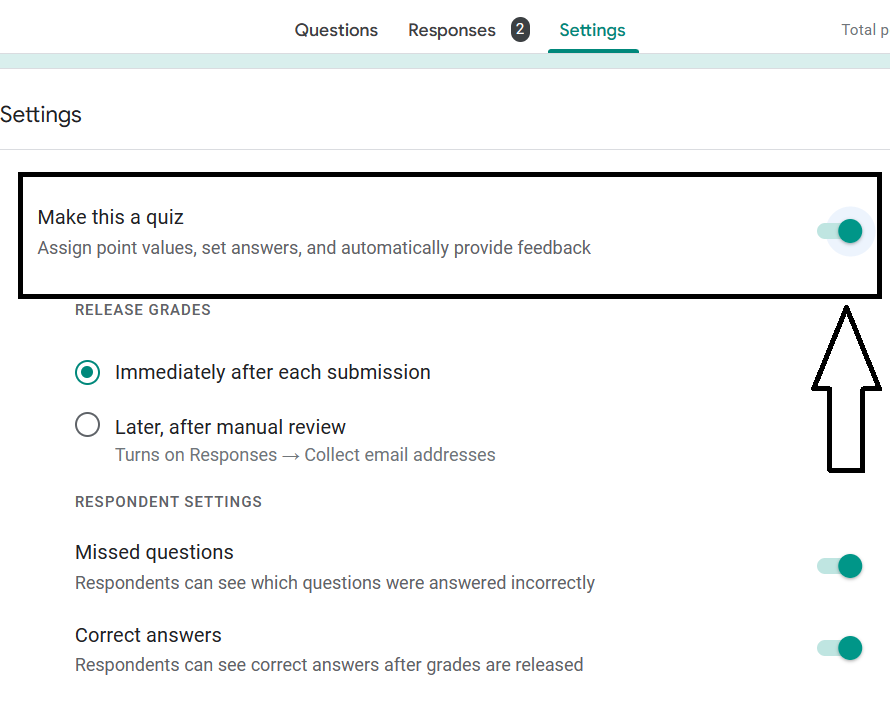890x708 pixels.
Task: Toggle the Correct answers switch
Action: click(841, 648)
